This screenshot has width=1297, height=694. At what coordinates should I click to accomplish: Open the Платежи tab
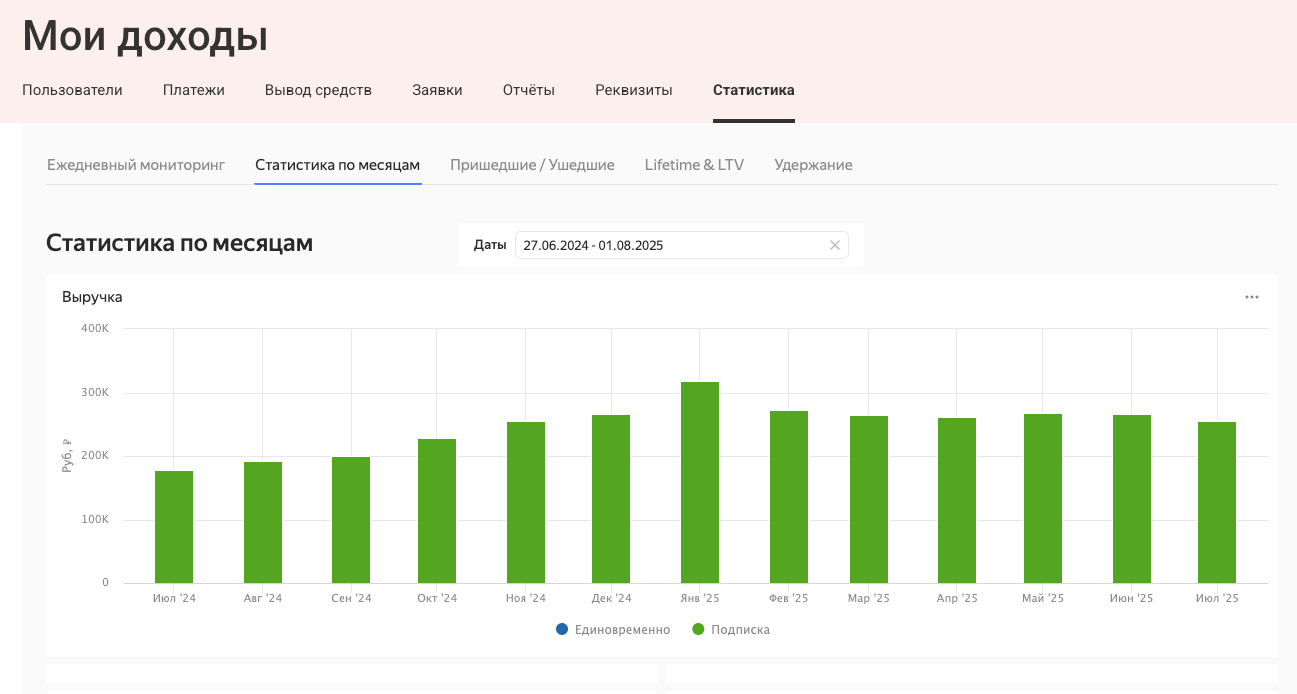click(194, 90)
